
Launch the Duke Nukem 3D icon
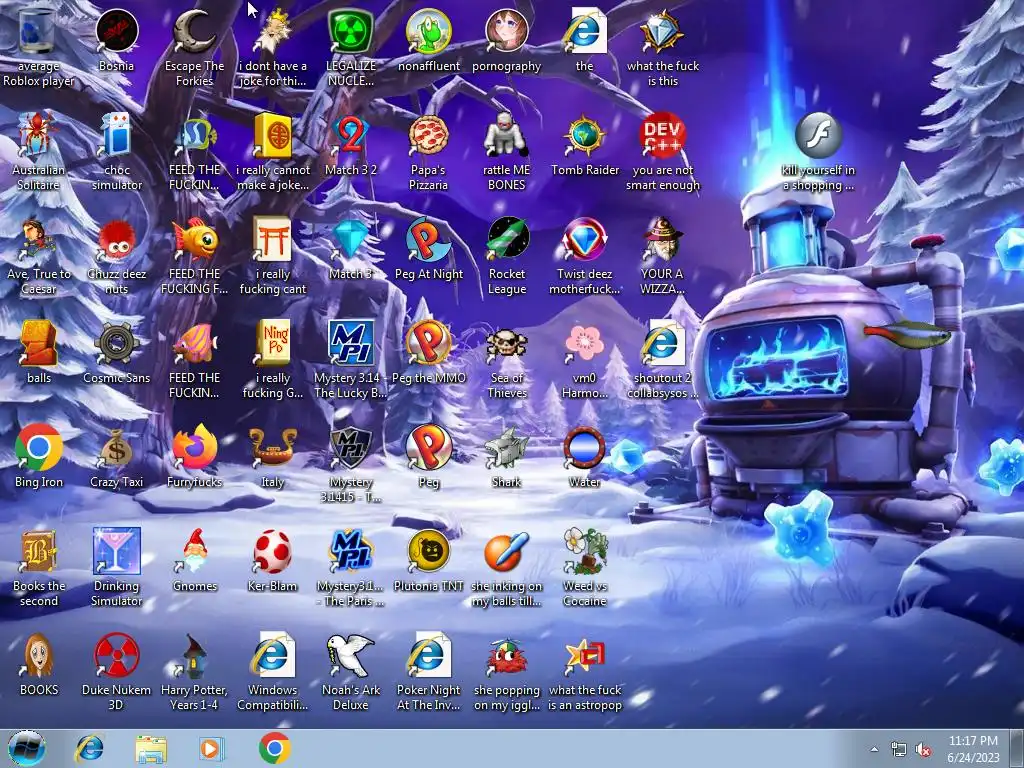(x=116, y=655)
